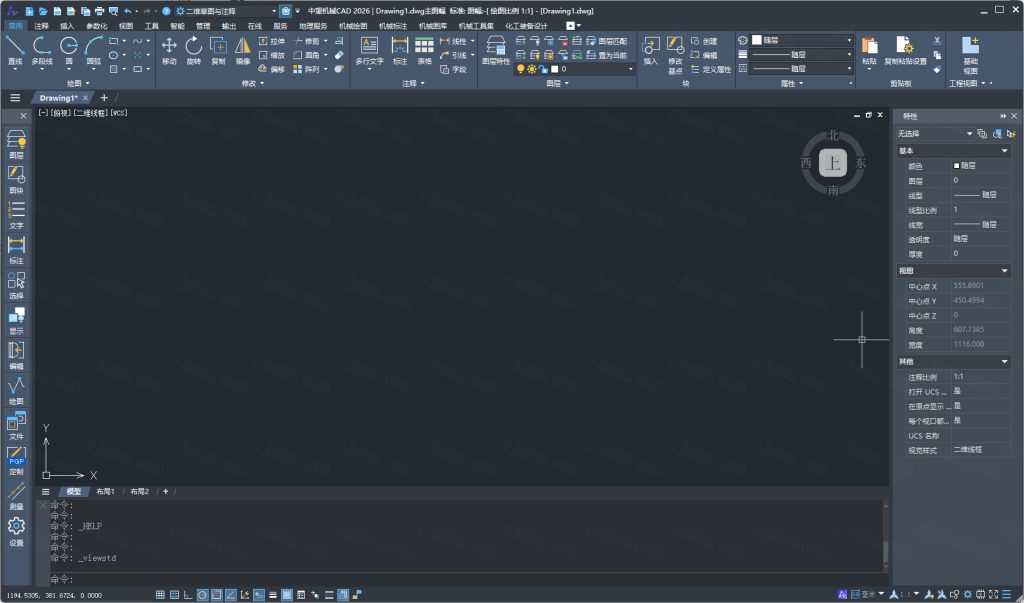1024x603 pixels.
Task: Open the 随层 color swatch dropdown in ribbon
Action: click(x=802, y=40)
